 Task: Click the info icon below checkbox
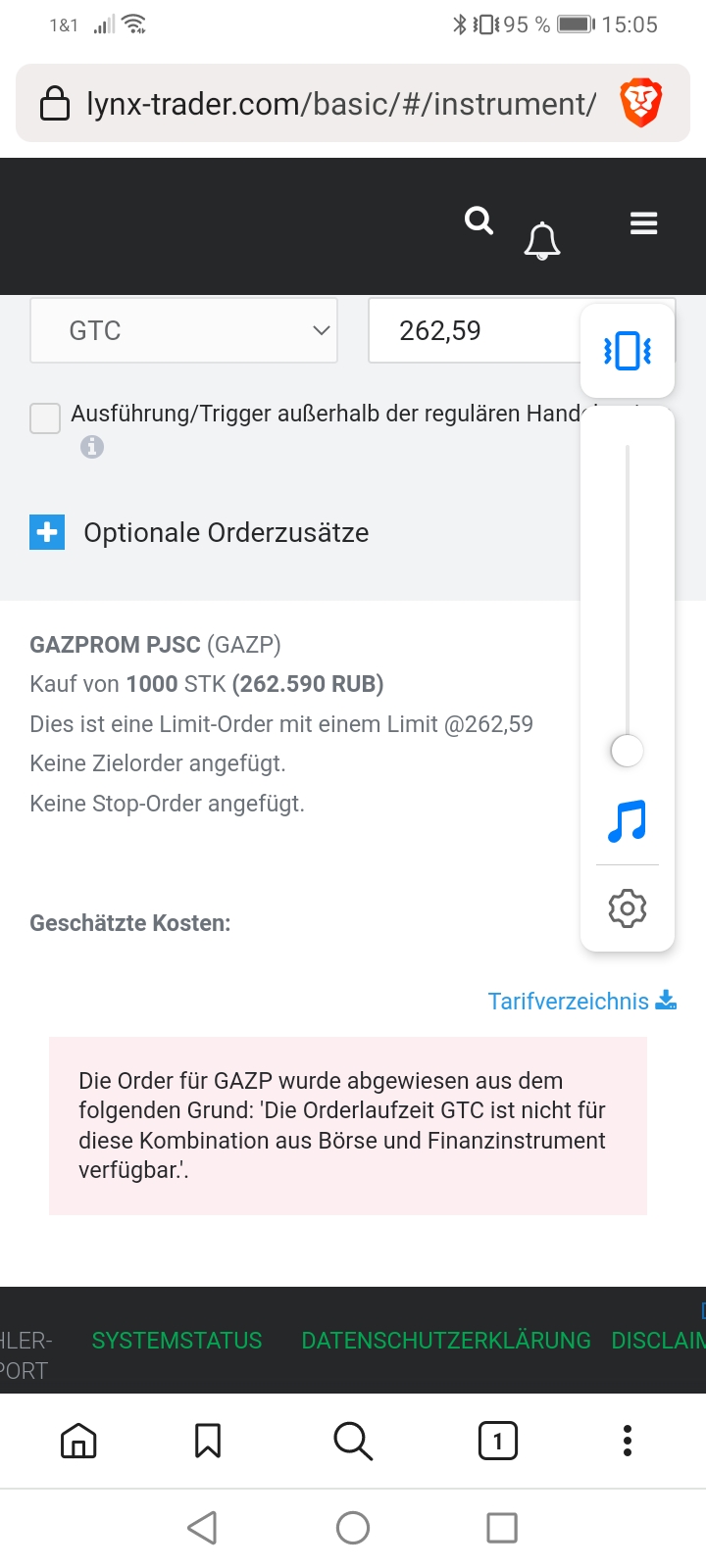[92, 447]
